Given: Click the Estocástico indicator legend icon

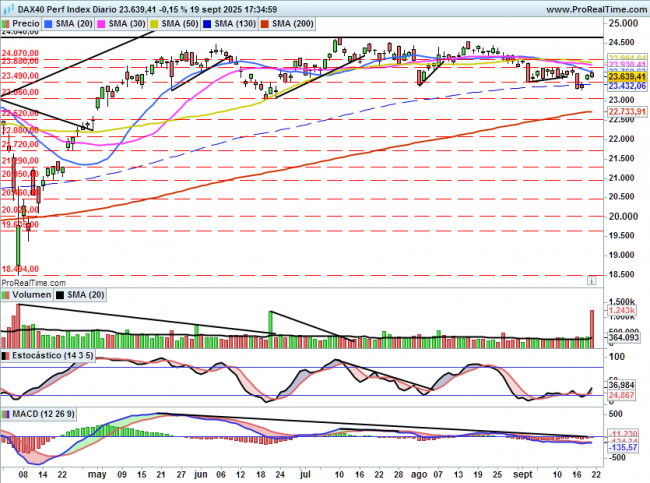Looking at the screenshot, I should click(x=7, y=355).
